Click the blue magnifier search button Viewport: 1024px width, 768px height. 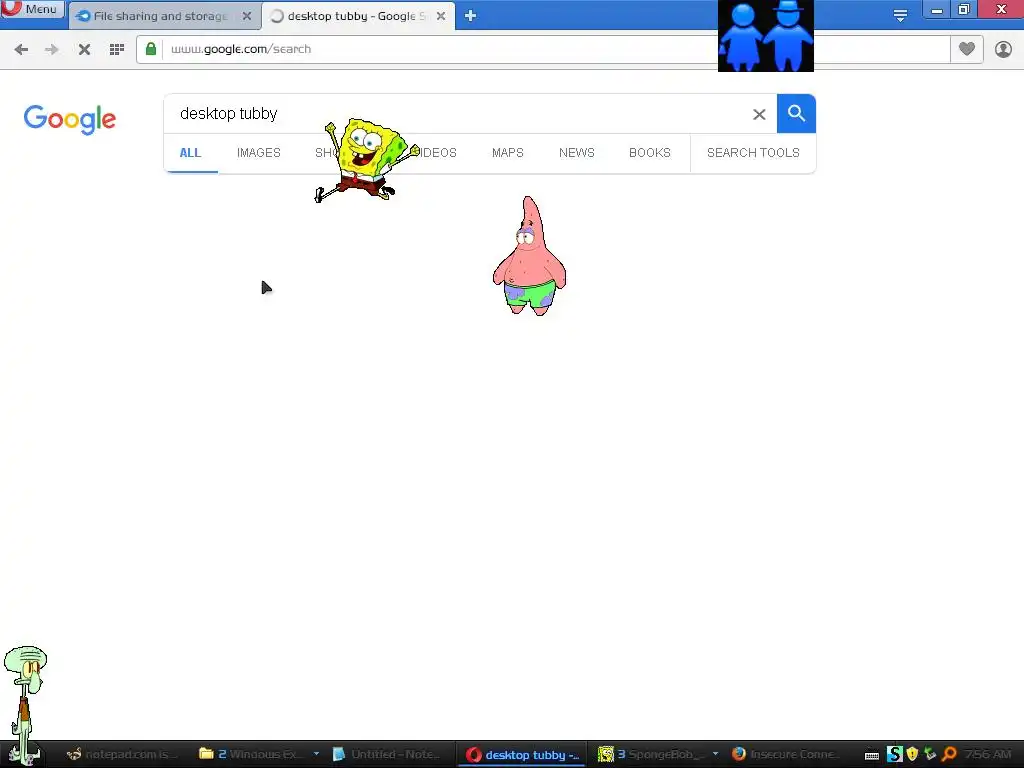pyautogui.click(x=796, y=114)
